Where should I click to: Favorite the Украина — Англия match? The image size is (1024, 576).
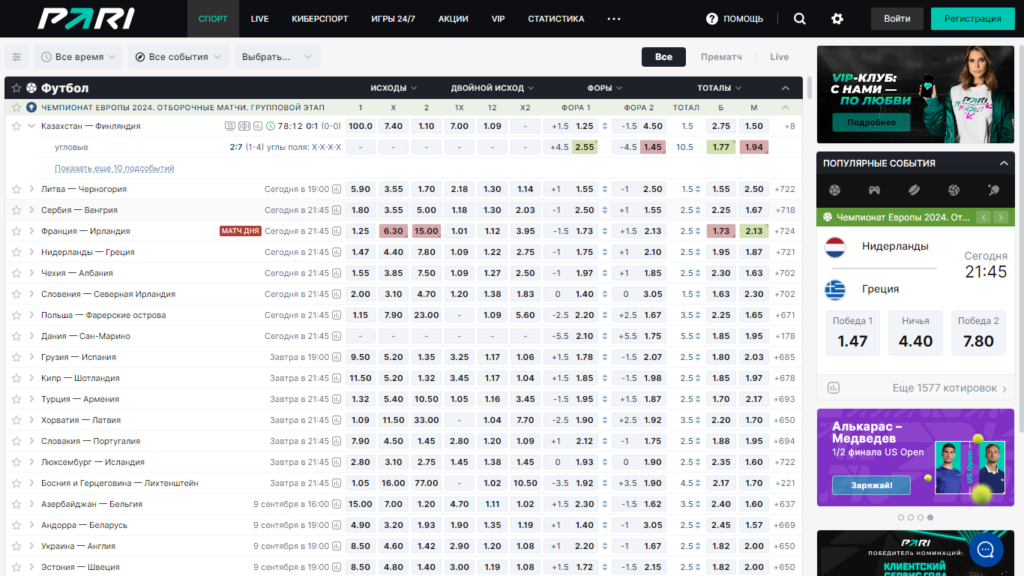pyautogui.click(x=16, y=546)
